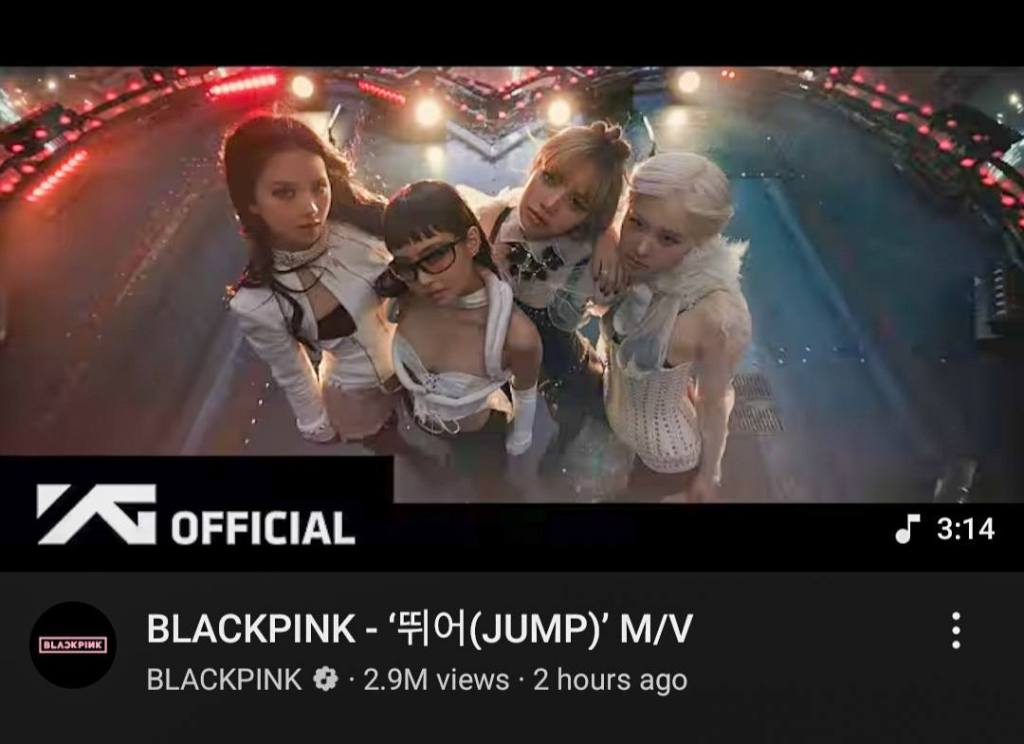This screenshot has width=1024, height=744.
Task: Open the BLACKPINK channel name link
Action: point(224,679)
